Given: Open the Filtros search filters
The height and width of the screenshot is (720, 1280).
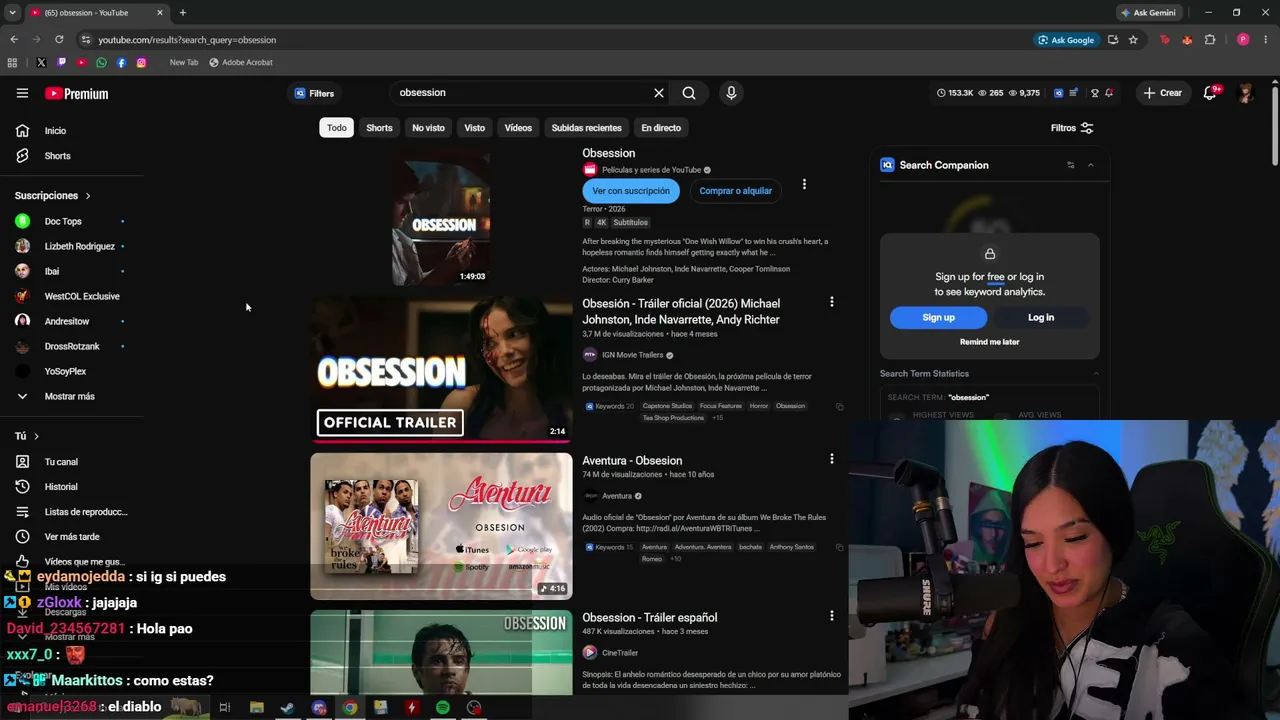Looking at the screenshot, I should click(1072, 128).
